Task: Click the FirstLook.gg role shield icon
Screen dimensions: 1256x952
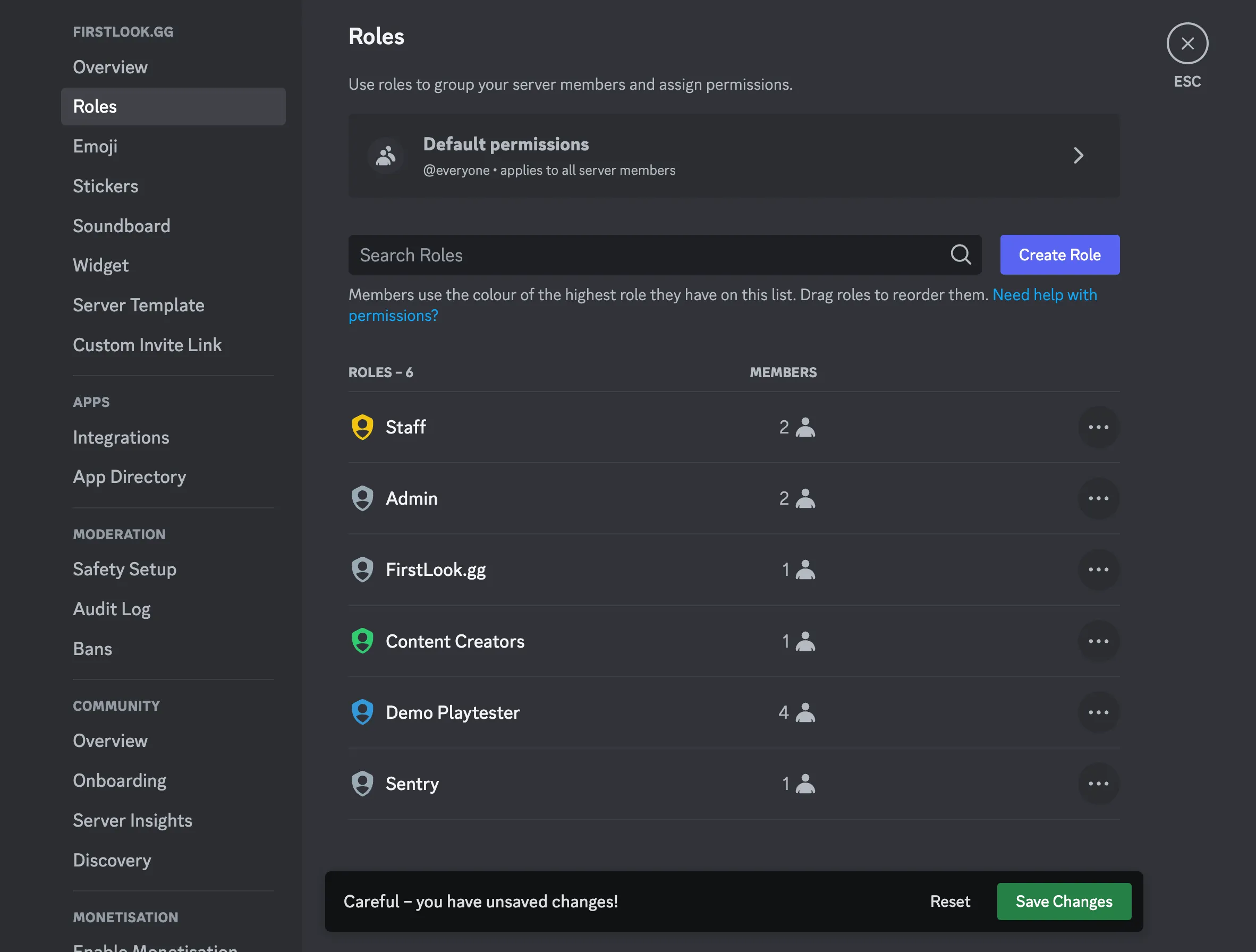Action: tap(362, 569)
